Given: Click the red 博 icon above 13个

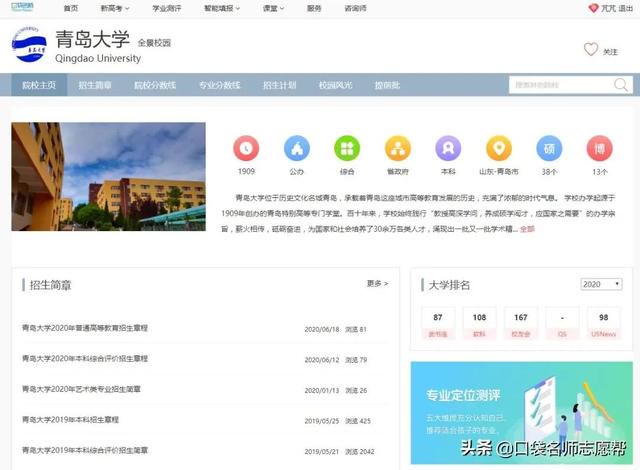Looking at the screenshot, I should point(600,148).
